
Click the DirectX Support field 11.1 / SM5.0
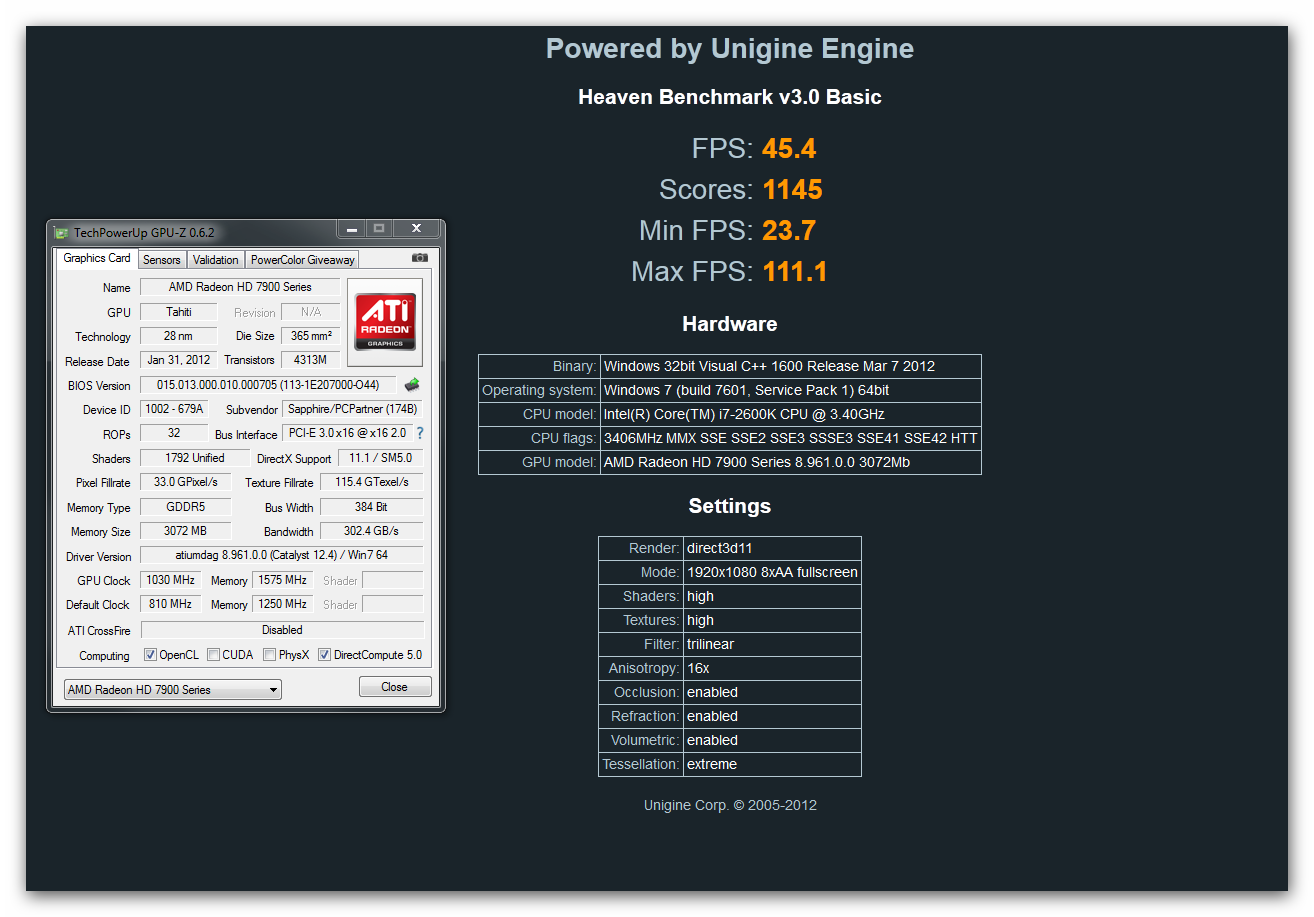click(381, 458)
